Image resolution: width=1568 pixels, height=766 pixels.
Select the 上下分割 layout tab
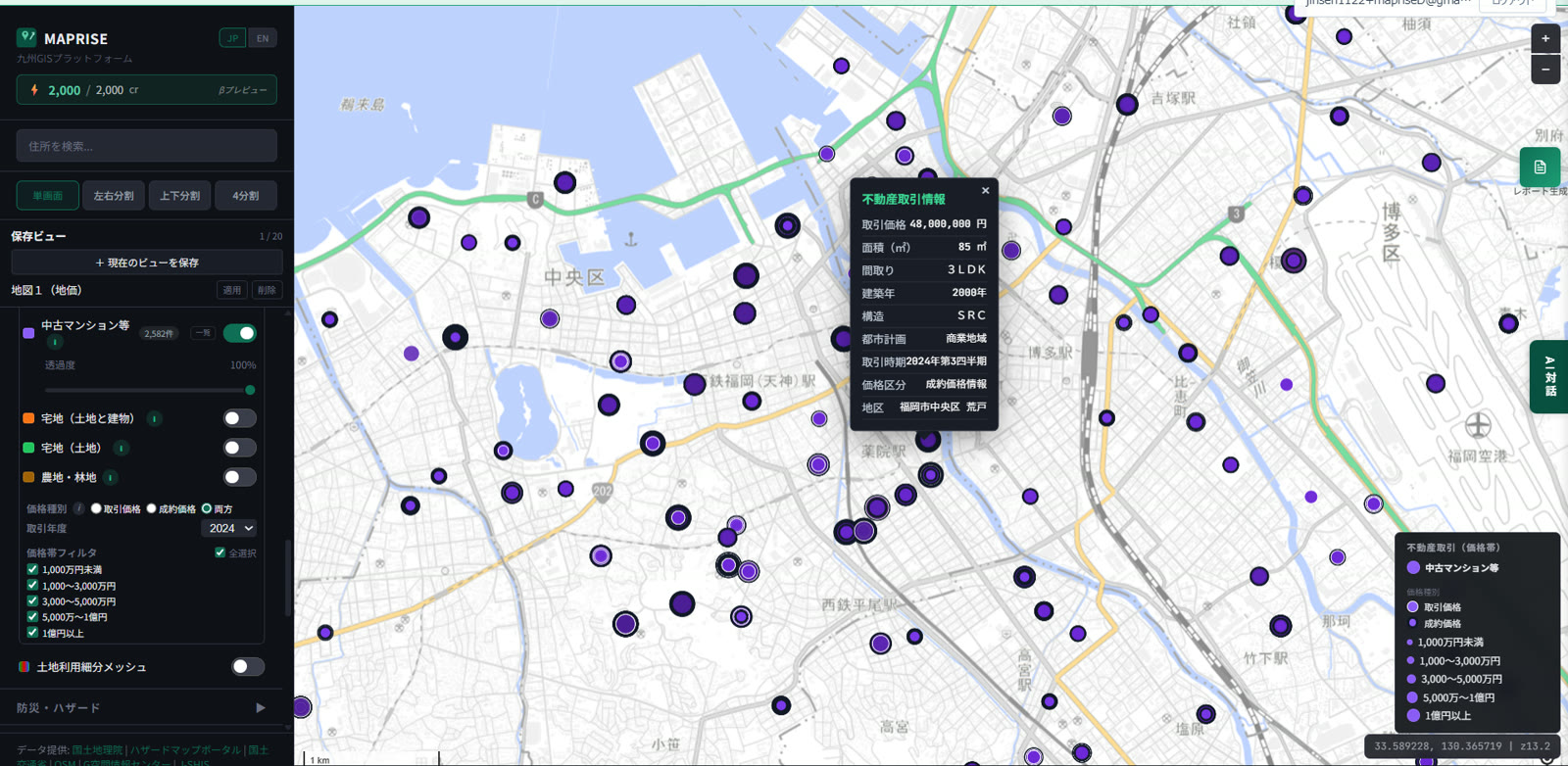180,196
